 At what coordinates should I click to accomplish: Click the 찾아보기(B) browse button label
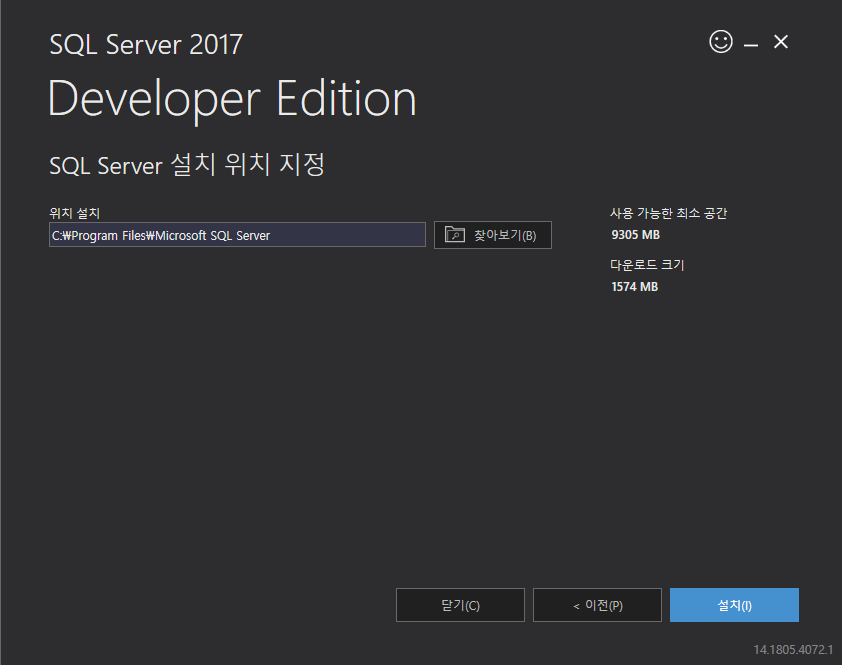coord(505,235)
